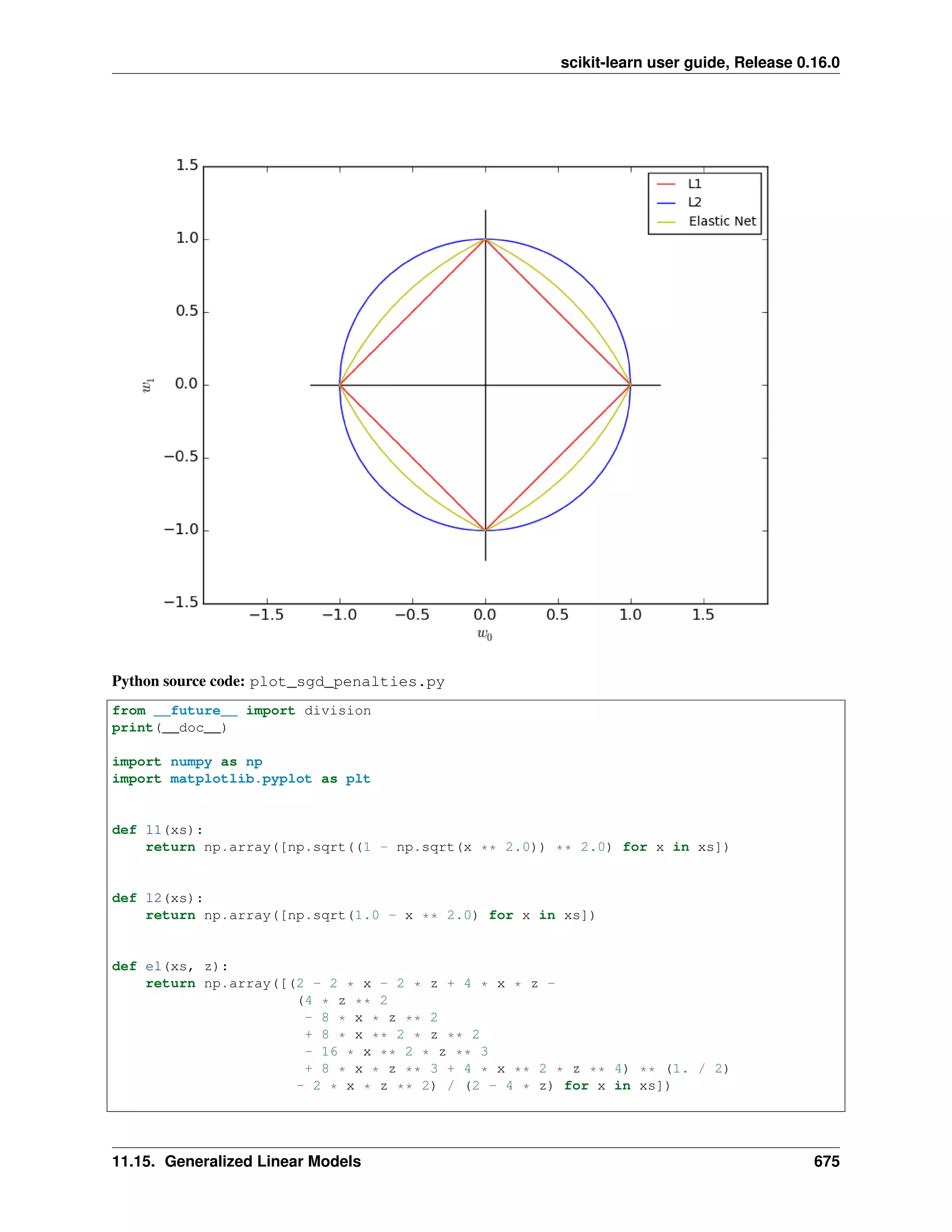The width and height of the screenshot is (952, 1232).
Task: Click the 'def el(xs, z):' definition line
Action: (x=170, y=967)
